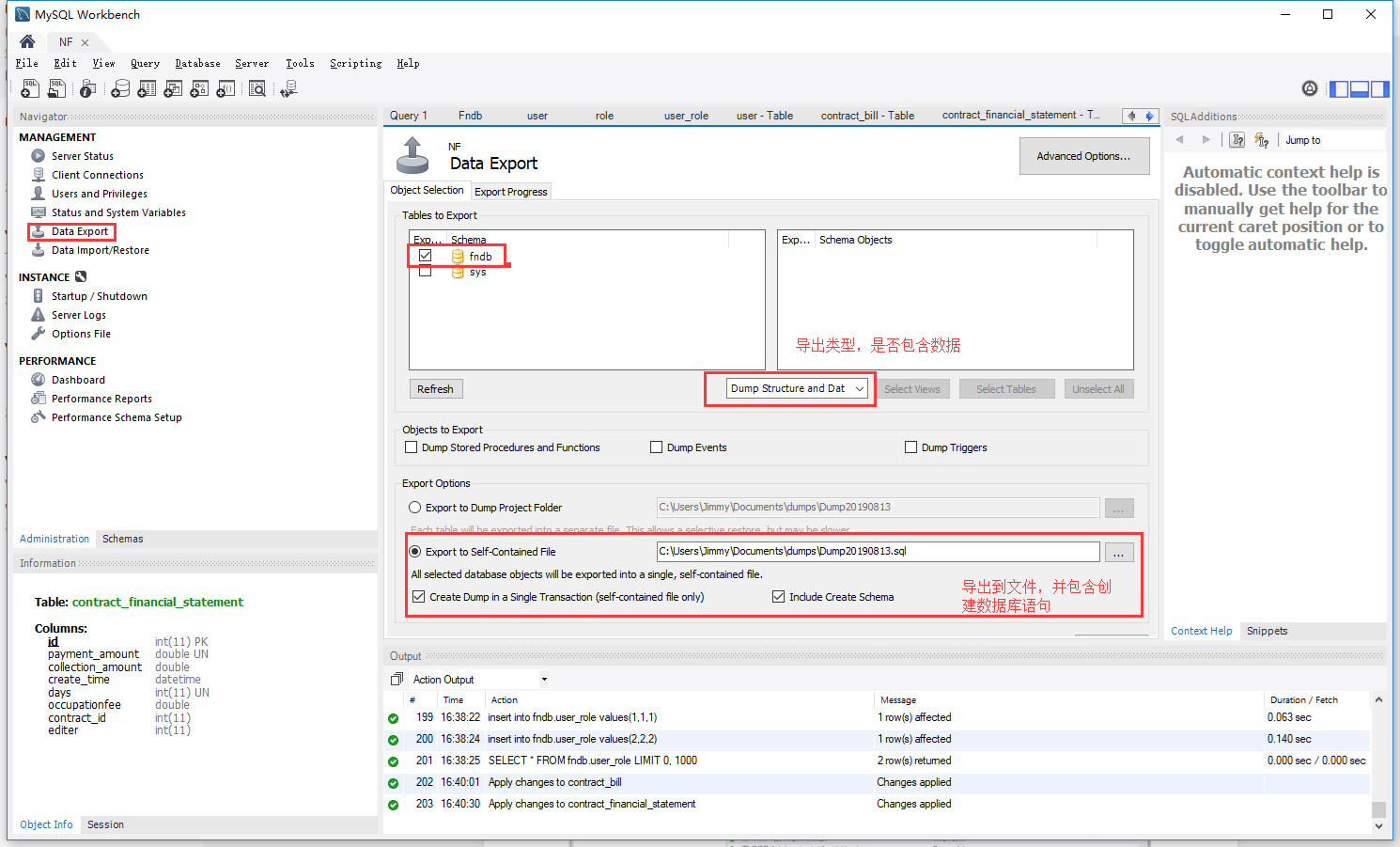The height and width of the screenshot is (847, 1400).
Task: Open preferences via the gear icon
Action: [1310, 88]
